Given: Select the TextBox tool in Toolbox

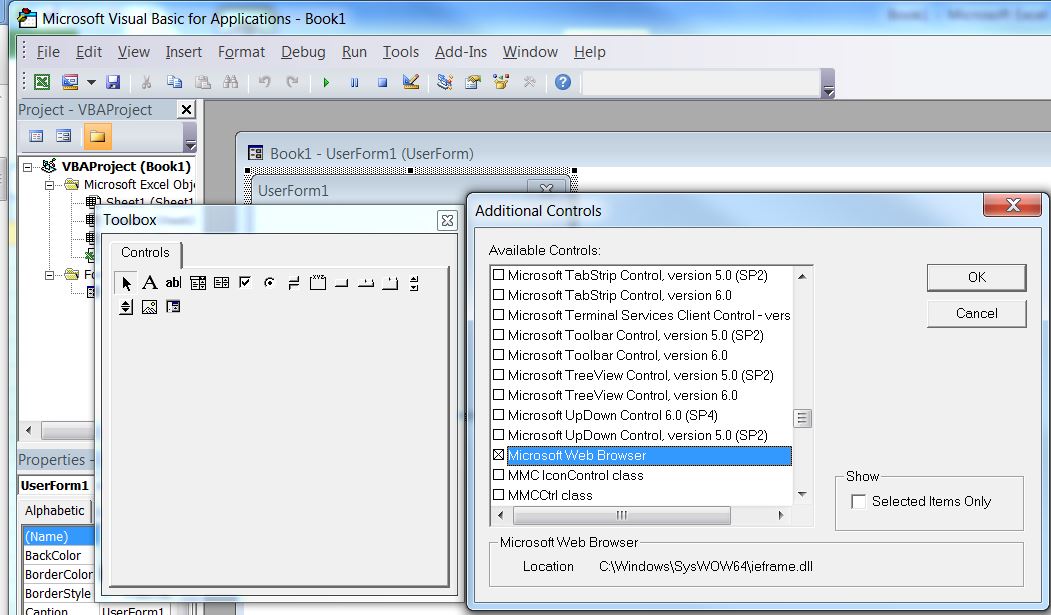Looking at the screenshot, I should [173, 283].
